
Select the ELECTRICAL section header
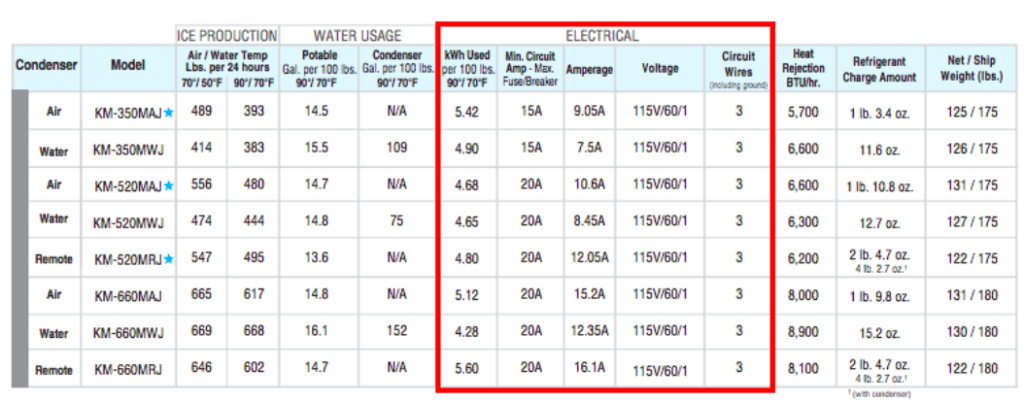click(x=602, y=36)
